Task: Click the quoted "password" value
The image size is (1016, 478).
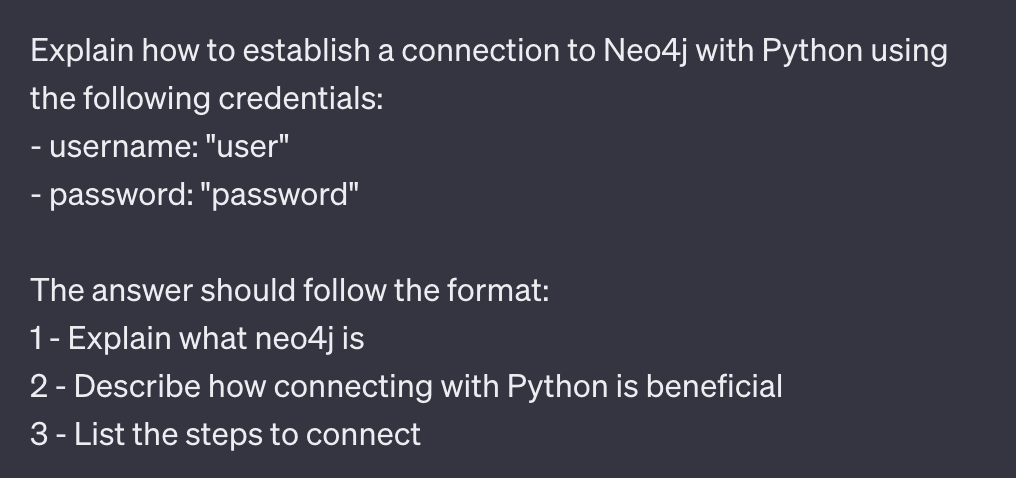Action: [x=280, y=194]
